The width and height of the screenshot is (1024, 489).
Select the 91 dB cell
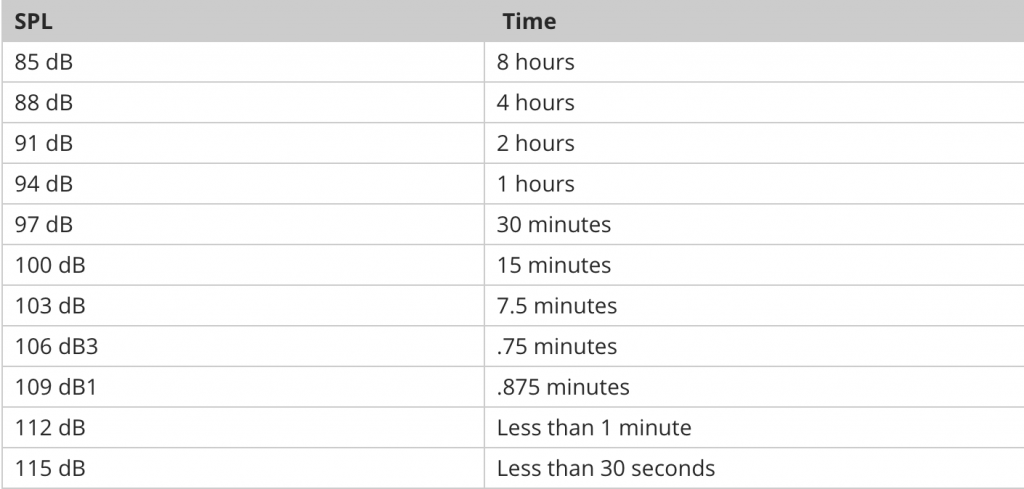[x=44, y=143]
